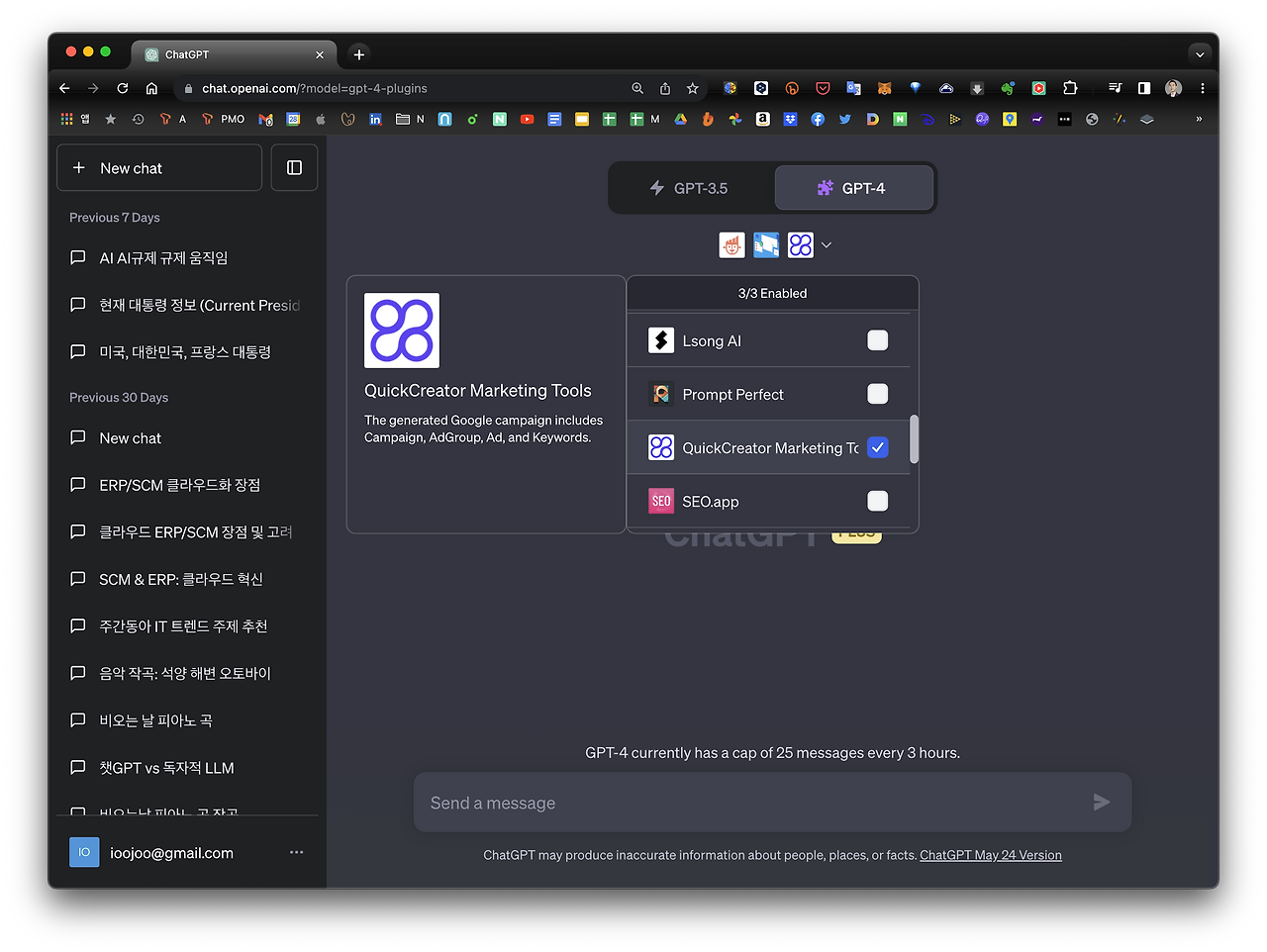Open the Google Drive bookmark
Viewport: 1267px width, 952px height.
681,119
